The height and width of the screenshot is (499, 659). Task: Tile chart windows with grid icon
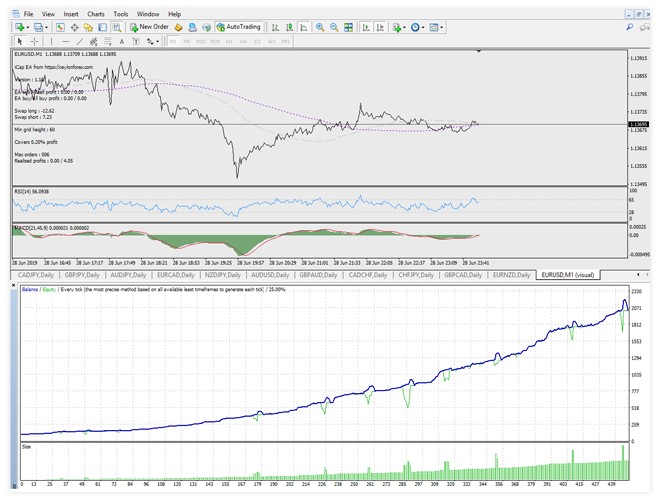(348, 27)
